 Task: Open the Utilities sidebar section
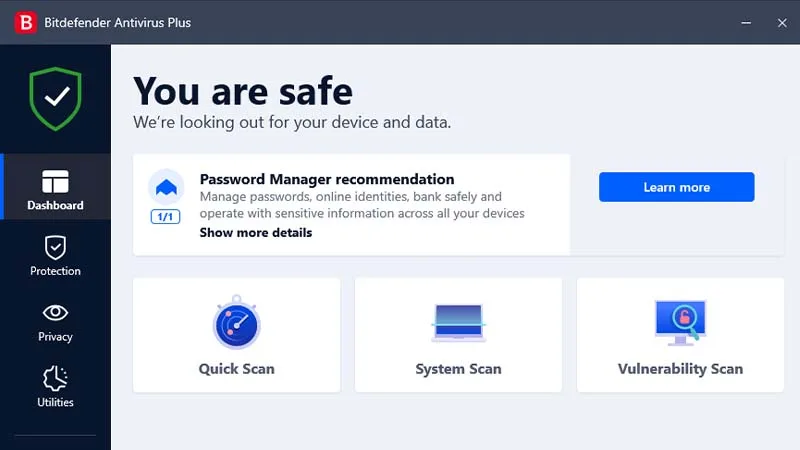[55, 386]
